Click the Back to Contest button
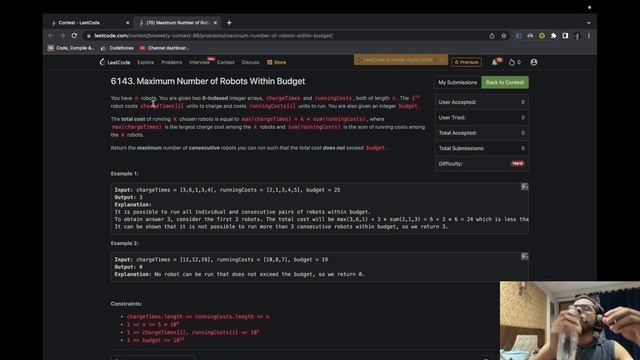640x360 pixels. click(505, 82)
